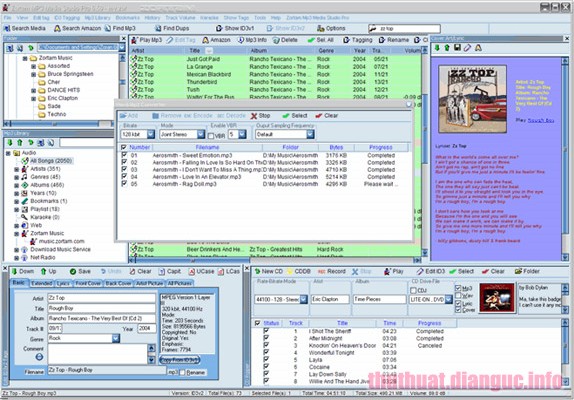Click Down in tag editor toolbar

point(23,271)
